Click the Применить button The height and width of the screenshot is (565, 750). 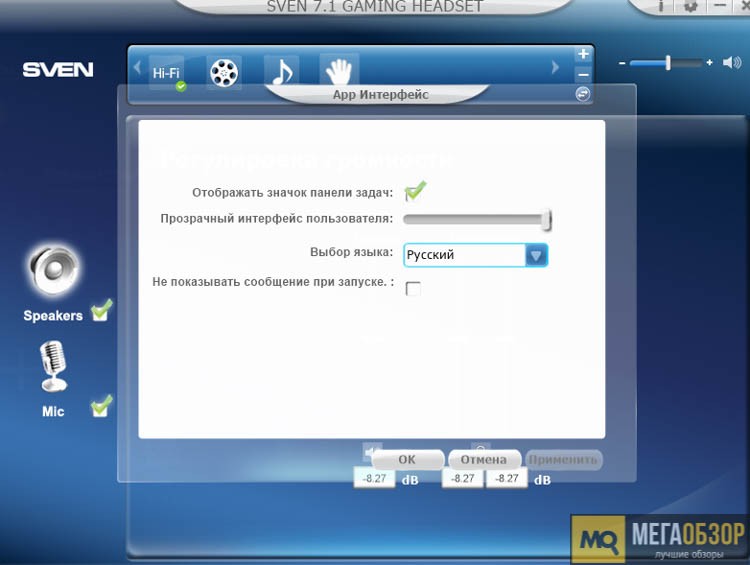click(x=563, y=460)
